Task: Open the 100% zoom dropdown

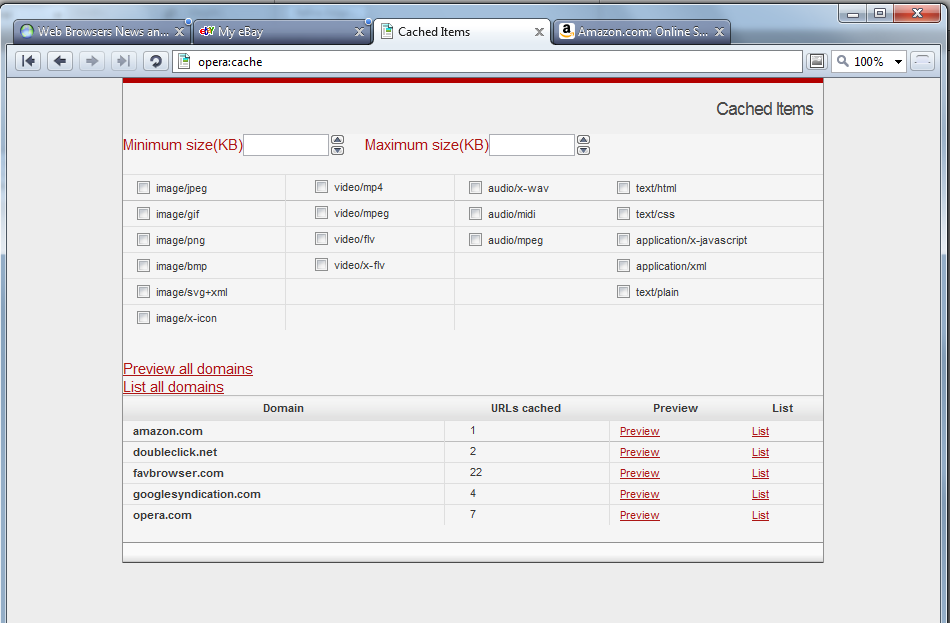Action: [898, 62]
